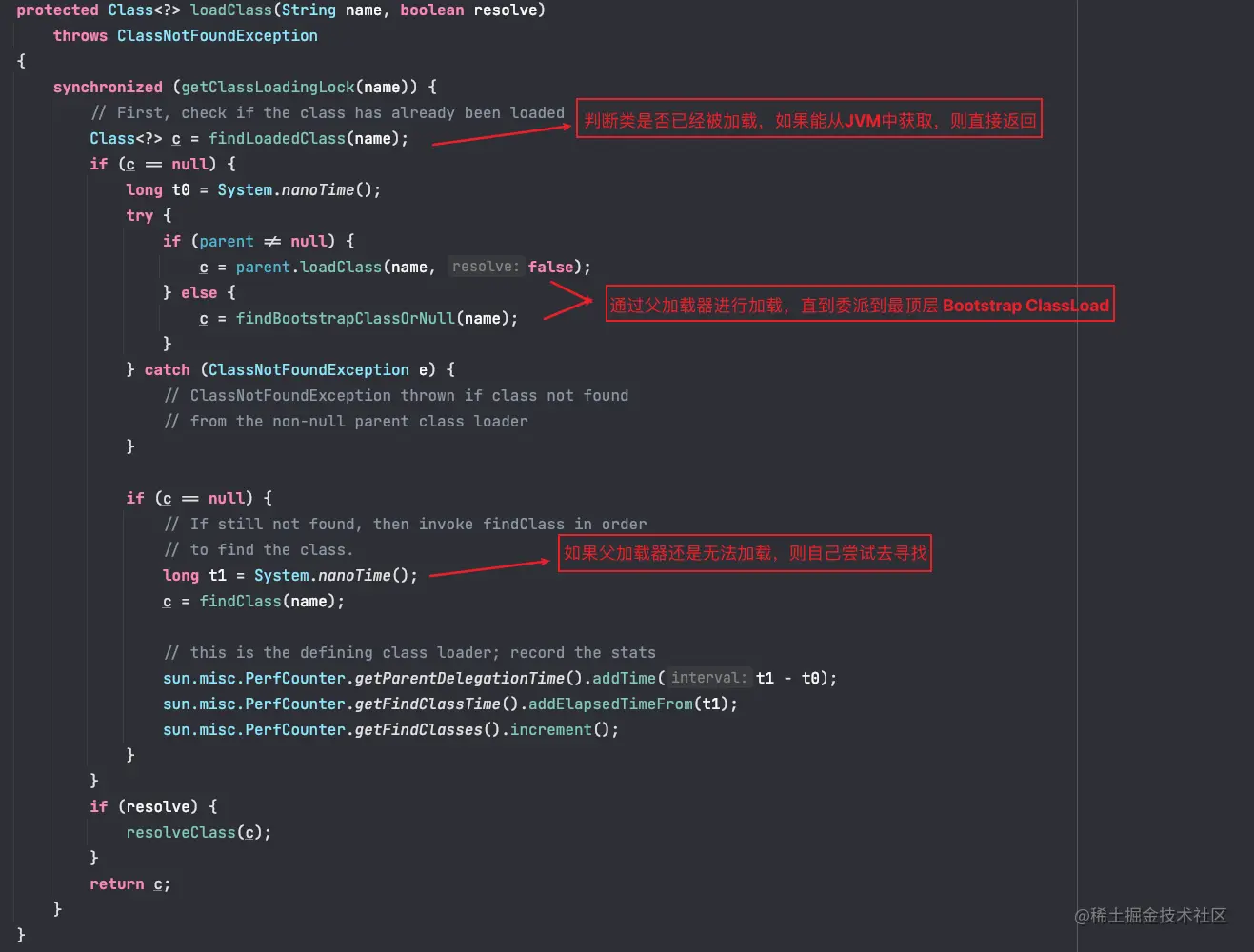
Task: Click the "increment" method call
Action: coord(551,730)
